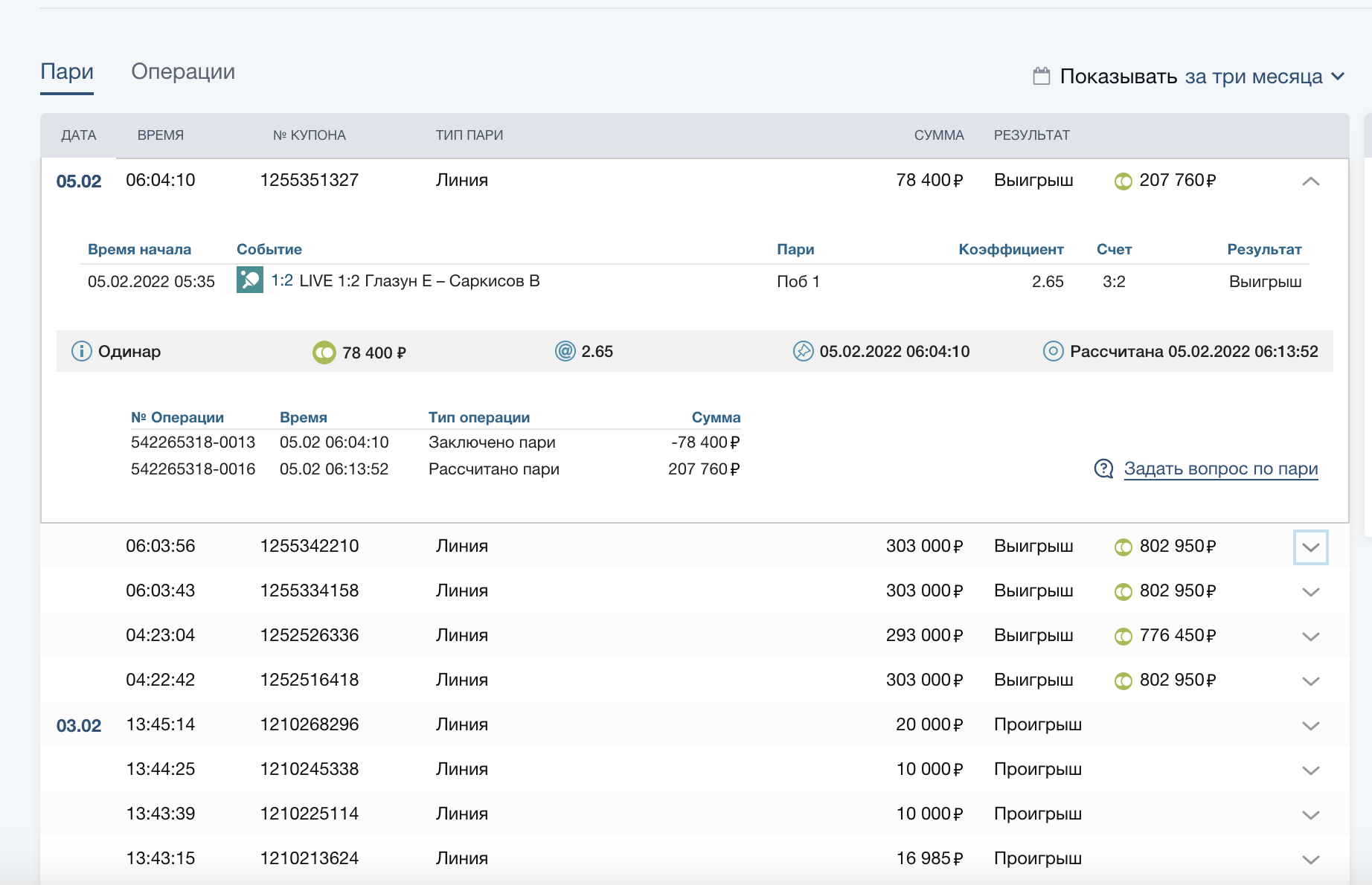The image size is (1372, 885).
Task: Expand the coupon 1210213624 row
Action: pyautogui.click(x=1310, y=860)
